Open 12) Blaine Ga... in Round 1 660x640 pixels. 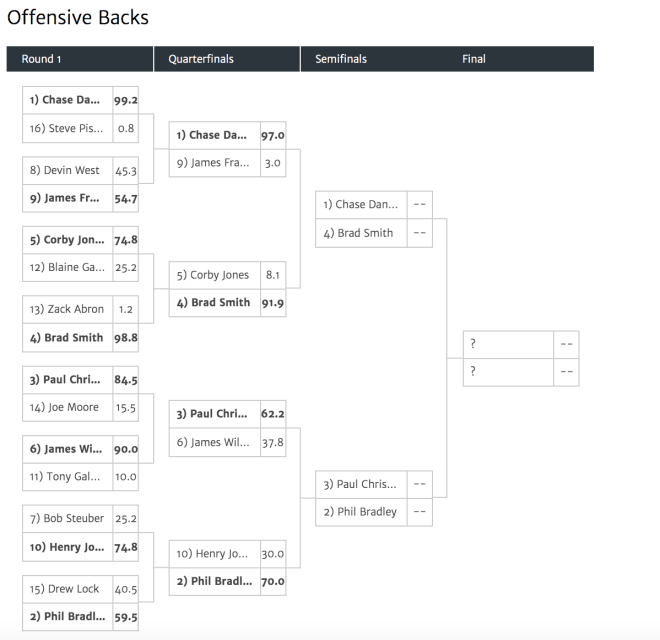click(80, 267)
